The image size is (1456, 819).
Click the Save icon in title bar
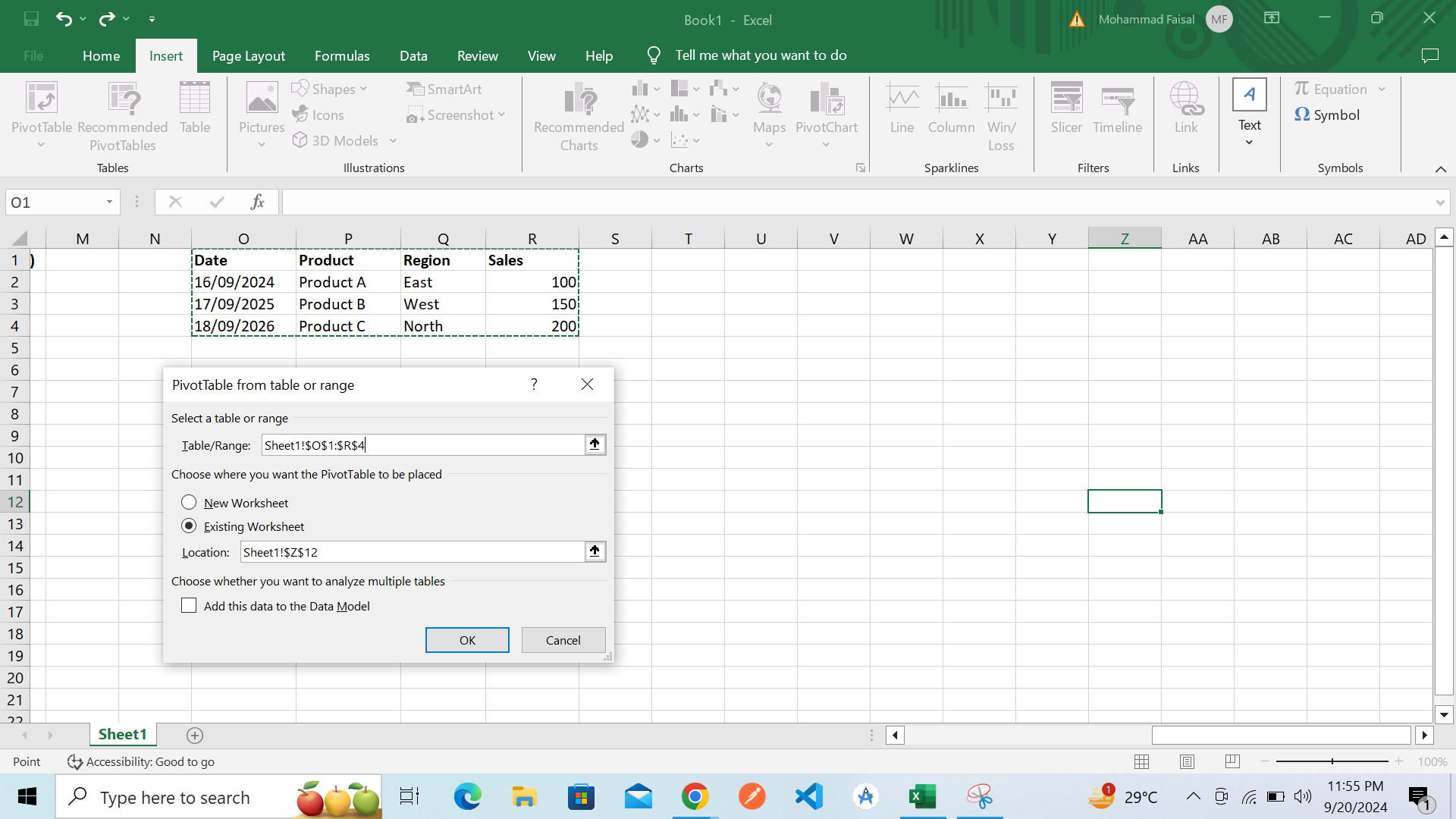(31, 19)
